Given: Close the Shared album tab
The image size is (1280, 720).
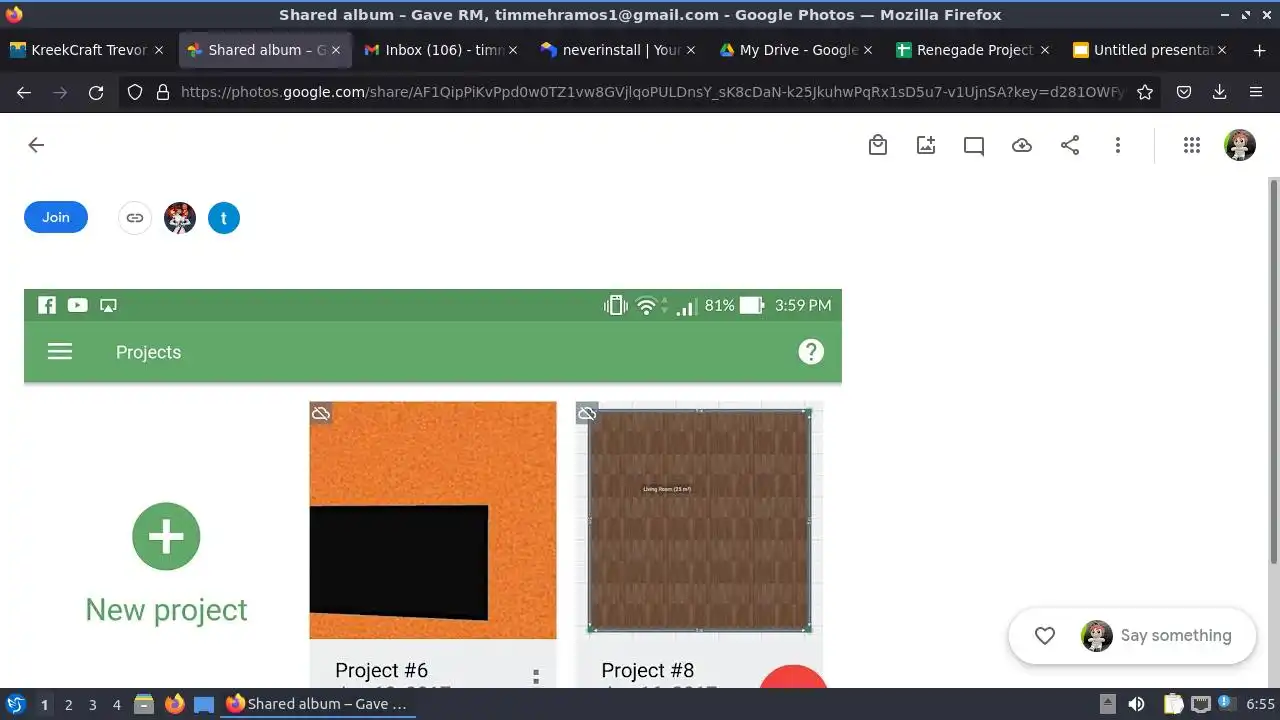Looking at the screenshot, I should tap(336, 50).
